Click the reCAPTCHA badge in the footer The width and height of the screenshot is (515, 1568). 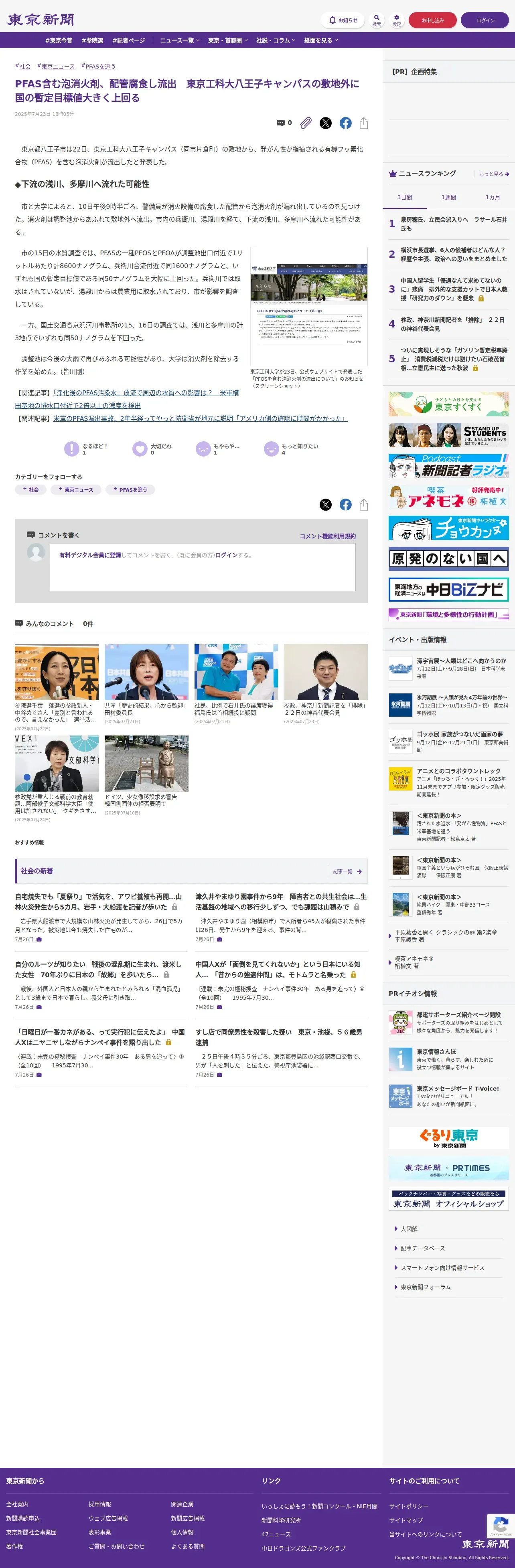[x=501, y=1526]
